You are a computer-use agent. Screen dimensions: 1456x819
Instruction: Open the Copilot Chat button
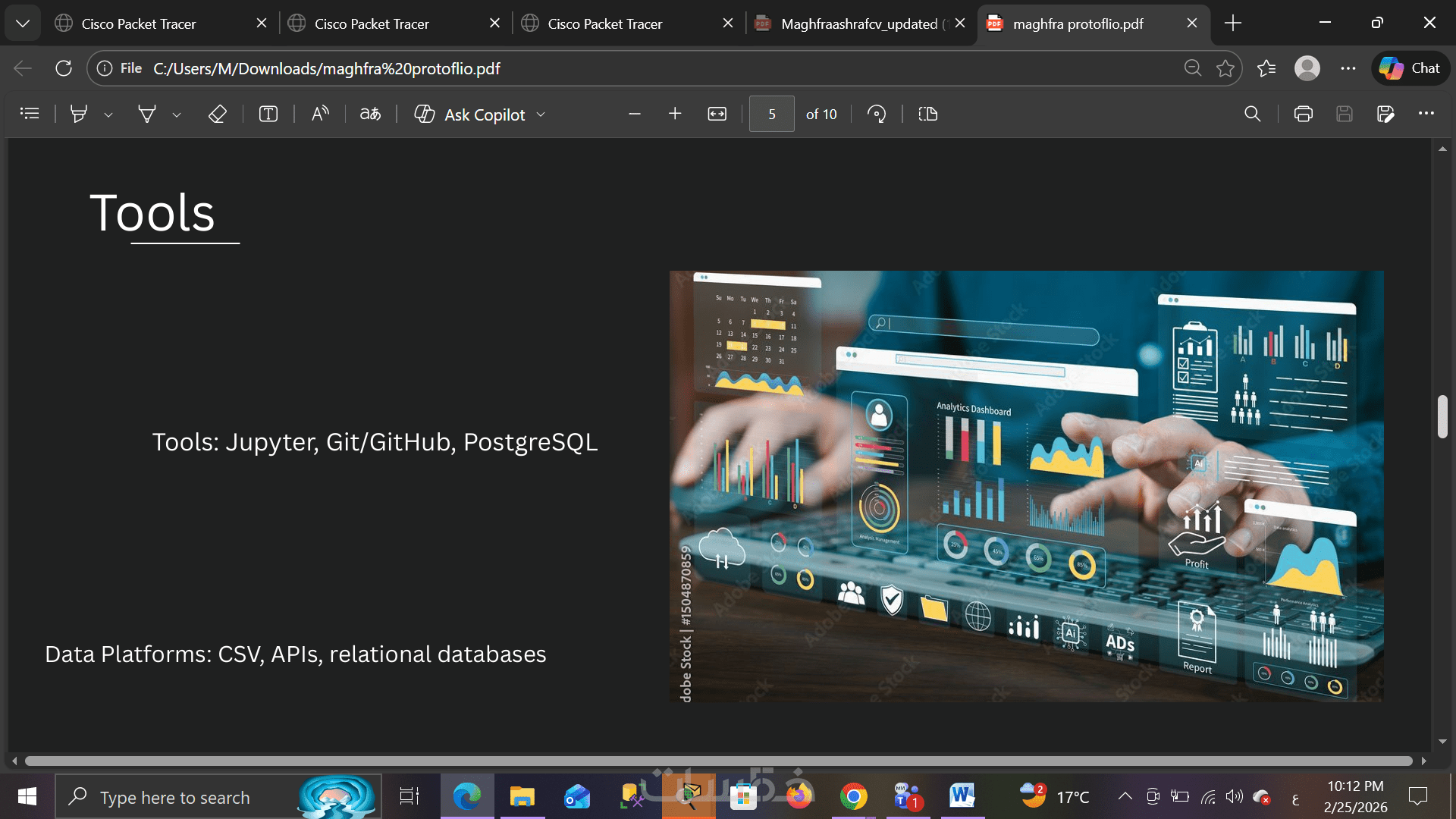[x=1410, y=68]
